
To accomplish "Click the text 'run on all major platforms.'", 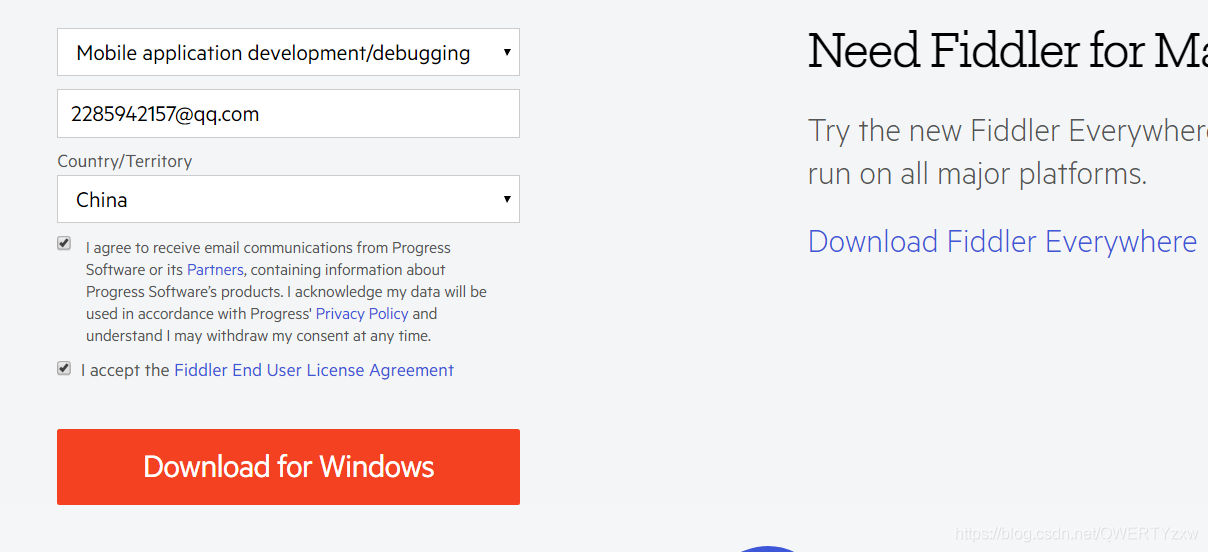I will tap(977, 174).
